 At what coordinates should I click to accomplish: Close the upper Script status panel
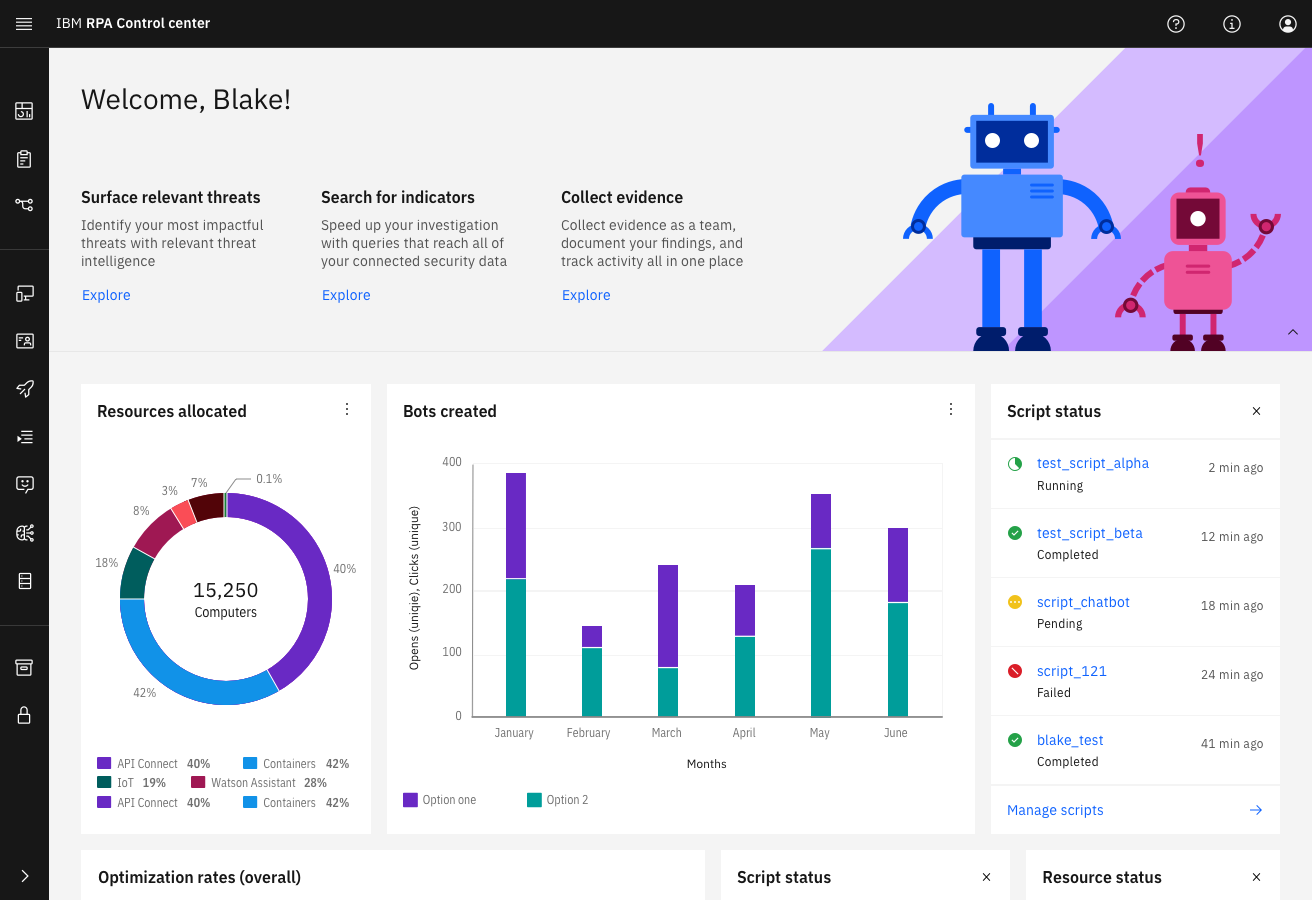(1257, 411)
